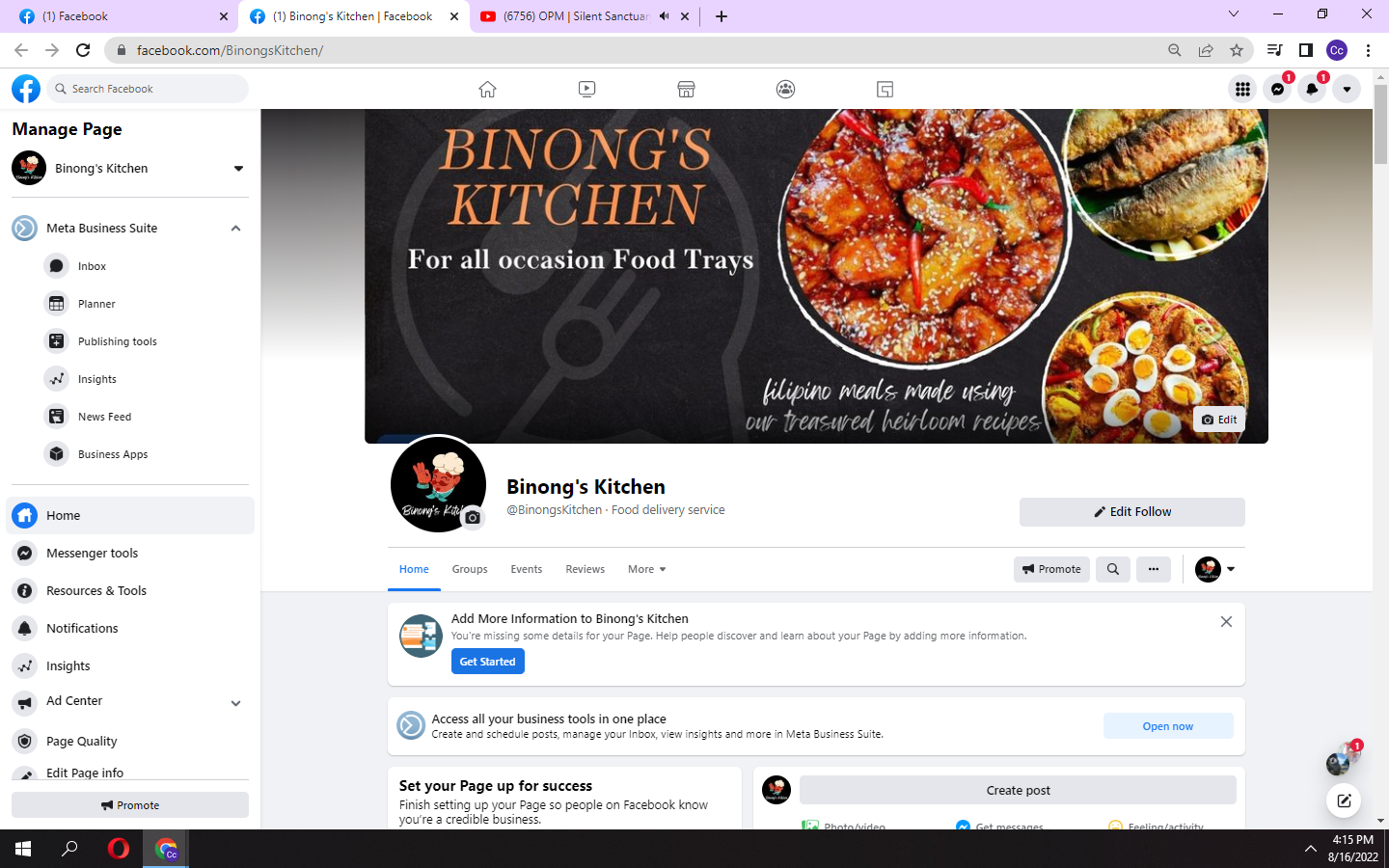Image resolution: width=1389 pixels, height=868 pixels.
Task: Expand the Ad Center section
Action: 235,703
